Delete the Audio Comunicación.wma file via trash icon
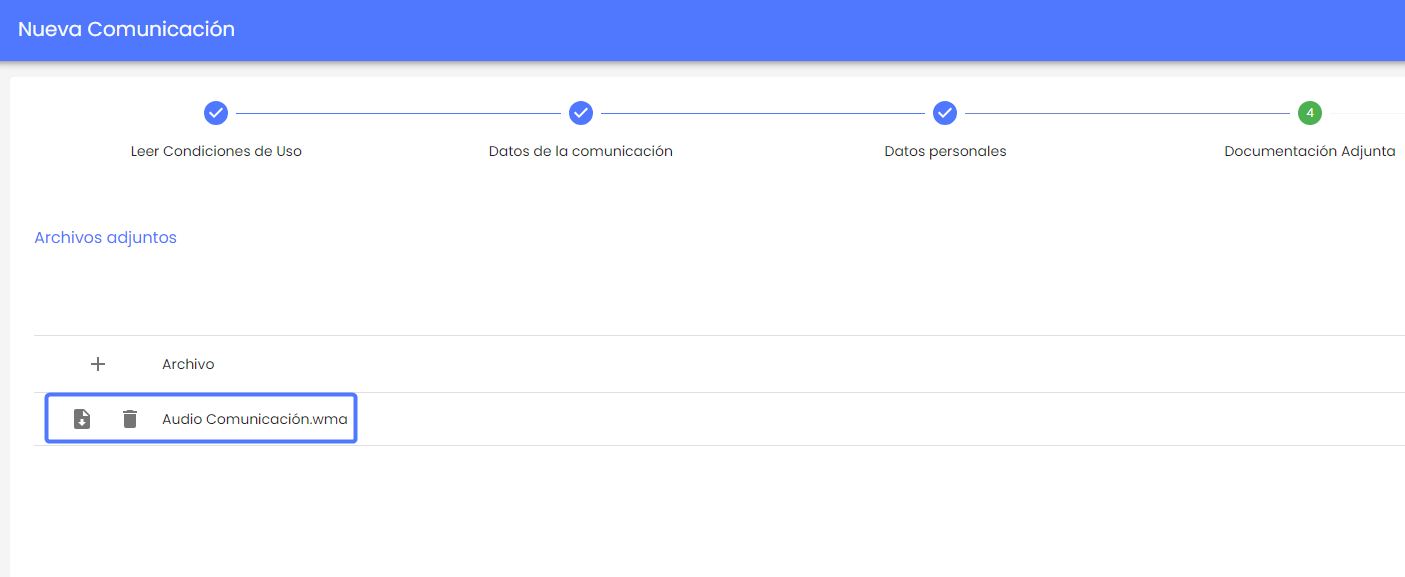Viewport: 1405px width, 577px height. click(x=130, y=419)
